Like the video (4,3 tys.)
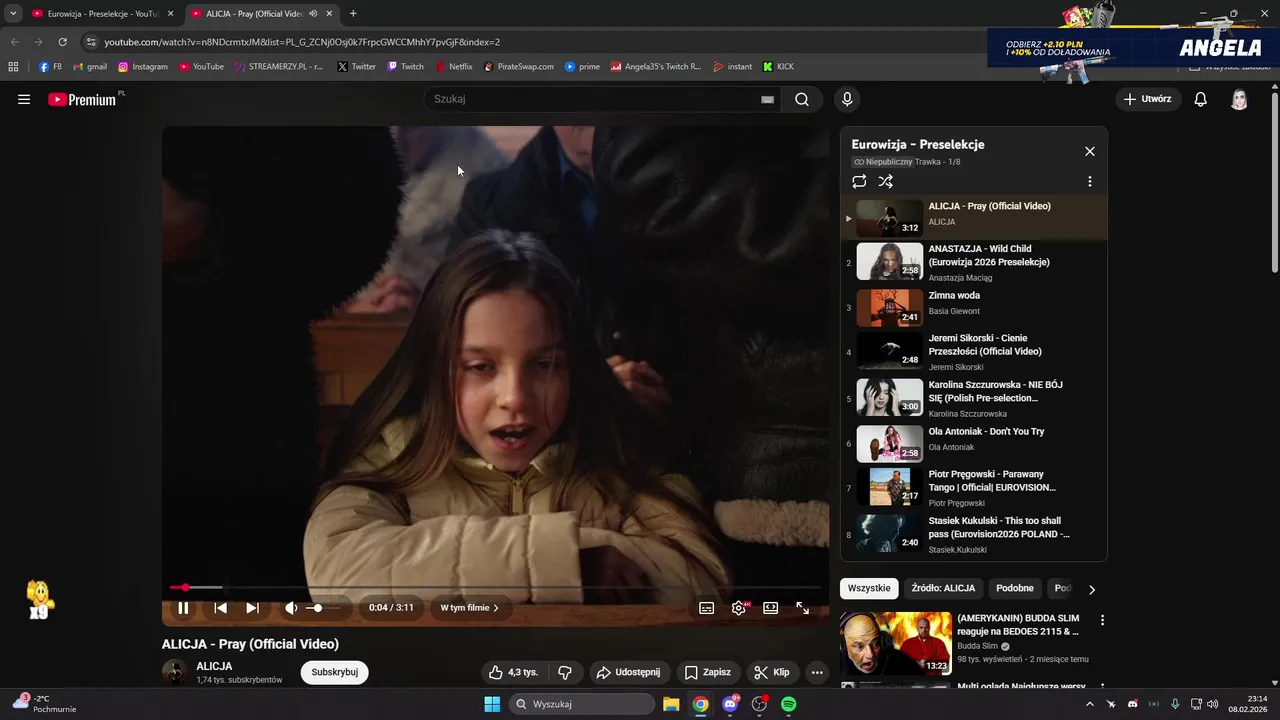This screenshot has width=1280, height=720. (513, 672)
